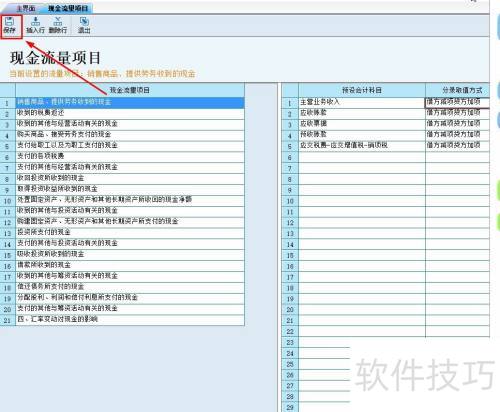This screenshot has width=500, height=412.
Task: Open 分录取值方式 cell for 应收账款 row
Action: [x=457, y=113]
